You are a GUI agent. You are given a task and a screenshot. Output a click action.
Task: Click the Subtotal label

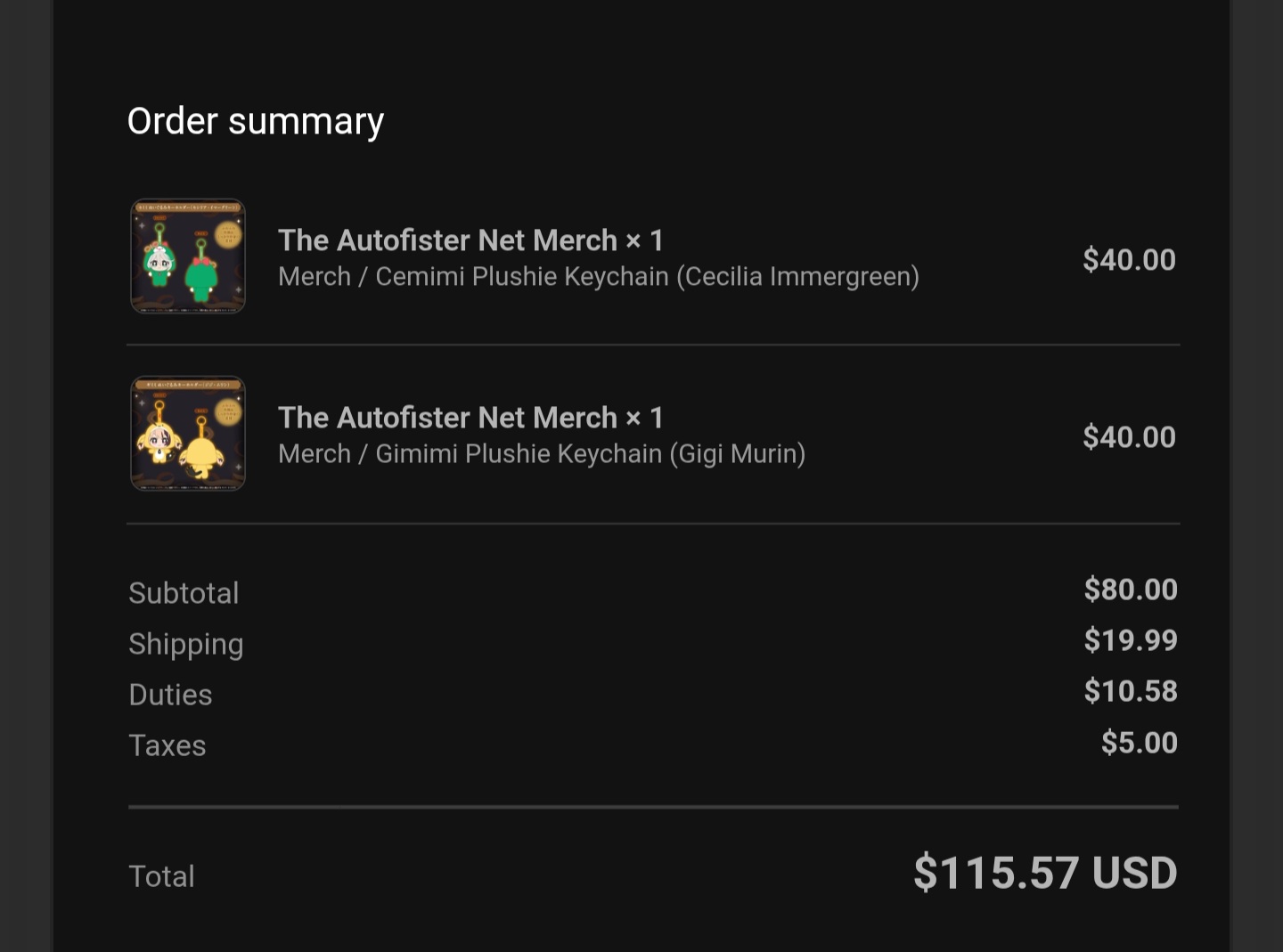(x=184, y=593)
